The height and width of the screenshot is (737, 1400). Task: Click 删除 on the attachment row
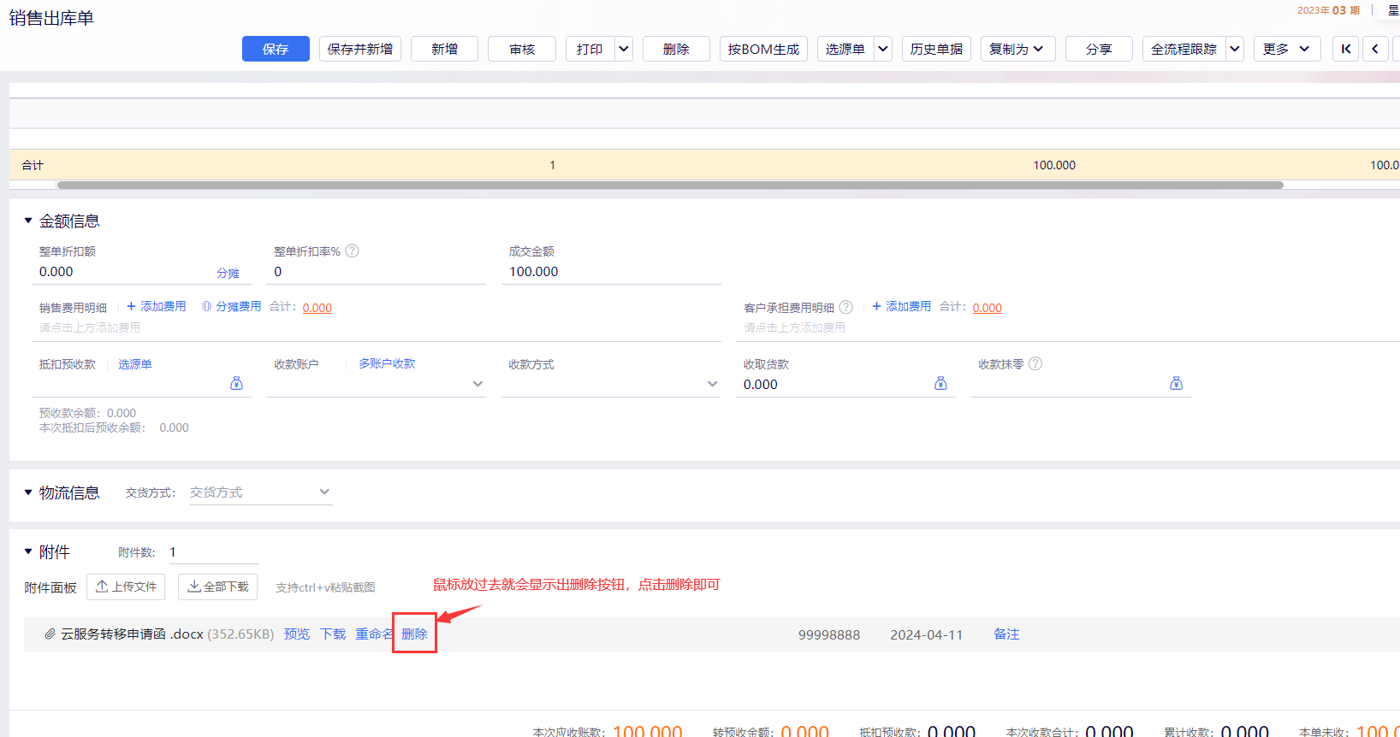point(414,634)
